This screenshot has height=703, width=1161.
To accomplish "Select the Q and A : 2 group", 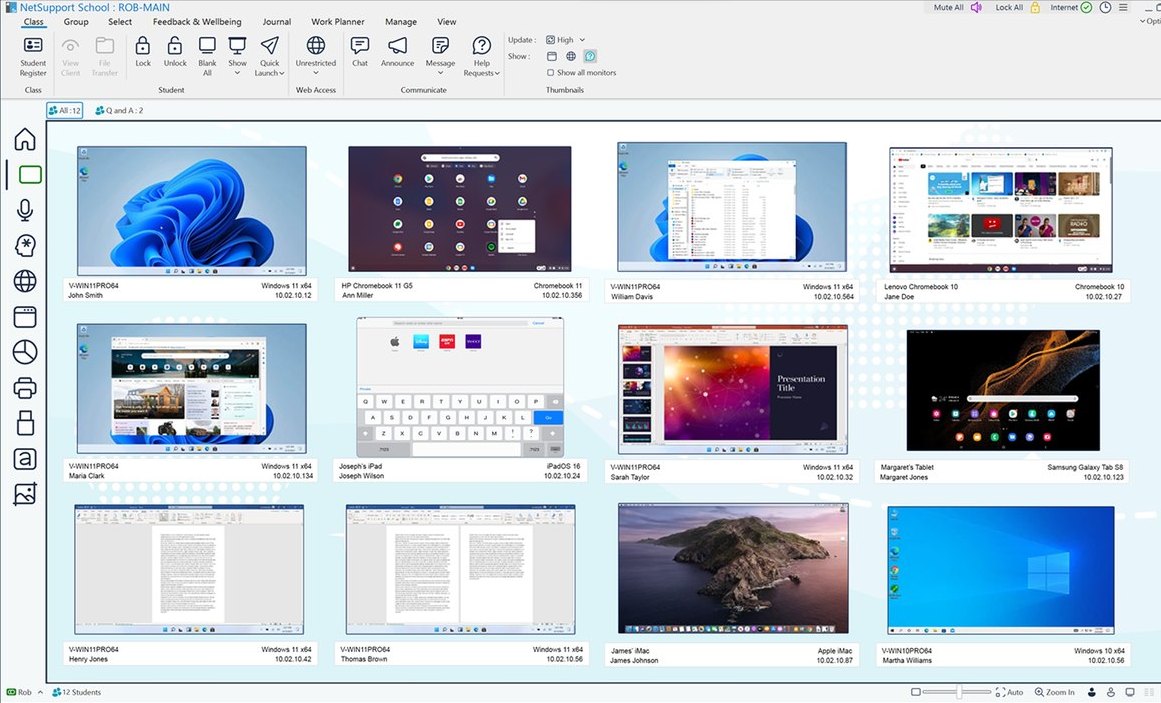I will pyautogui.click(x=119, y=110).
